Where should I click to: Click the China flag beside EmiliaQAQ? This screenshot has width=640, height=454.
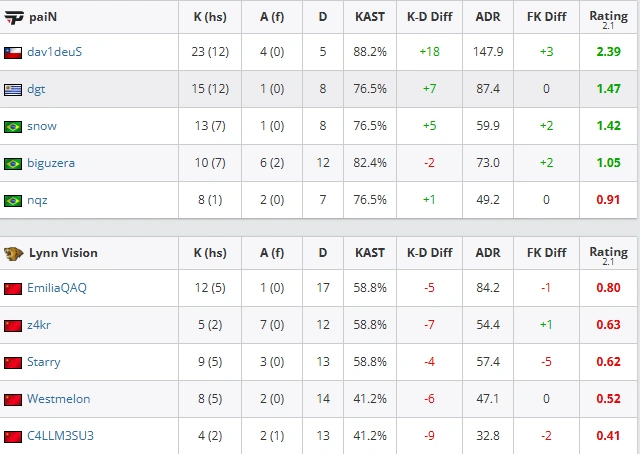13,289
